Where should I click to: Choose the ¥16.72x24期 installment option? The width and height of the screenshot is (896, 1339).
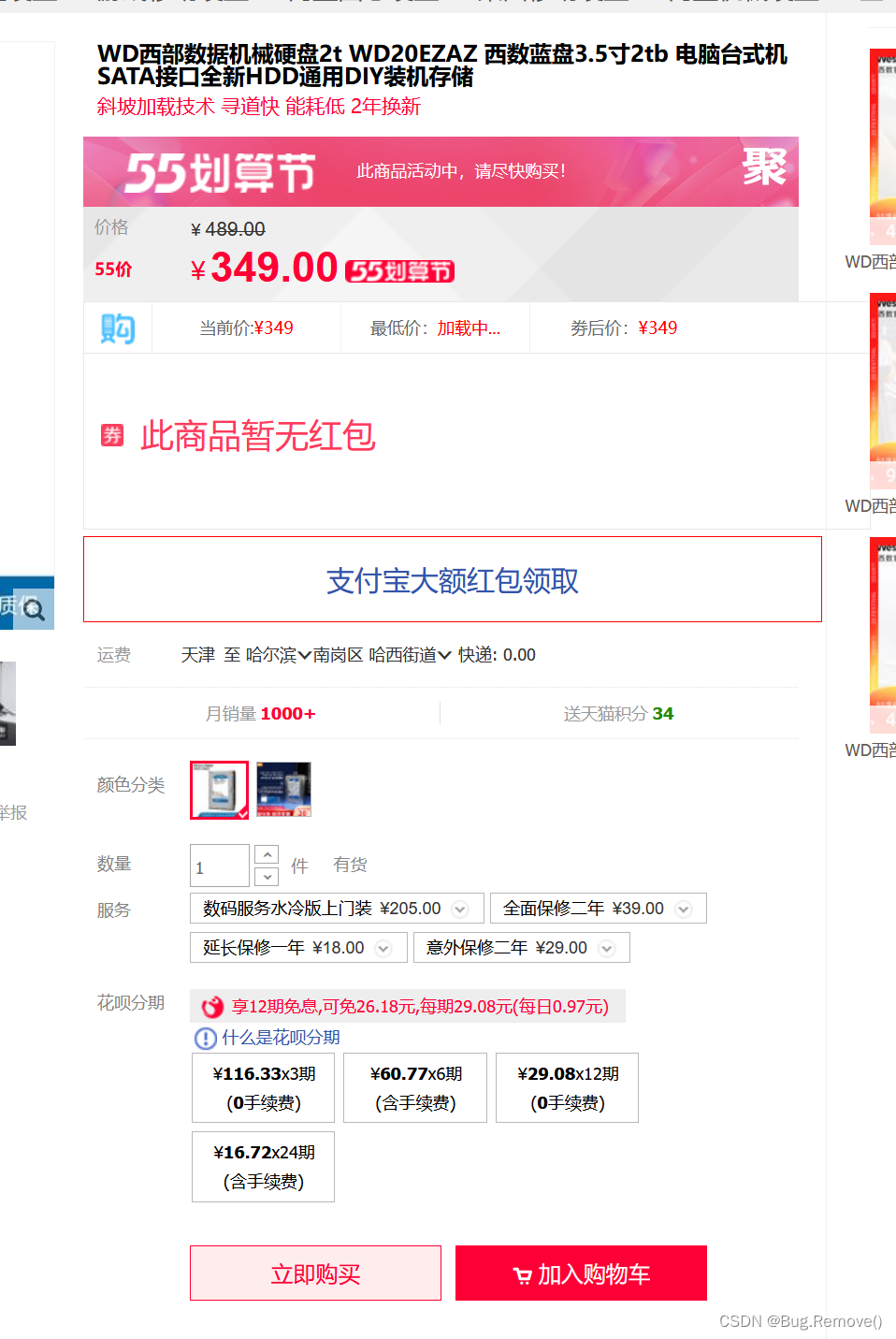click(264, 1167)
